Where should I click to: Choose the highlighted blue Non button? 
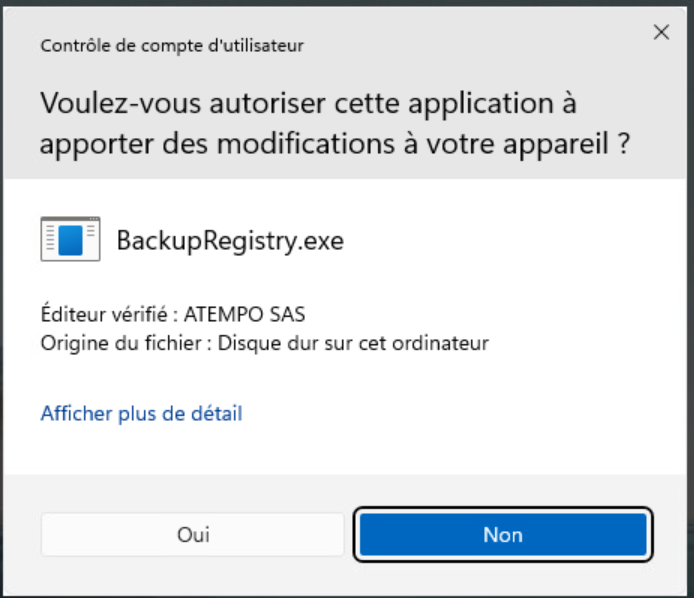coord(503,535)
